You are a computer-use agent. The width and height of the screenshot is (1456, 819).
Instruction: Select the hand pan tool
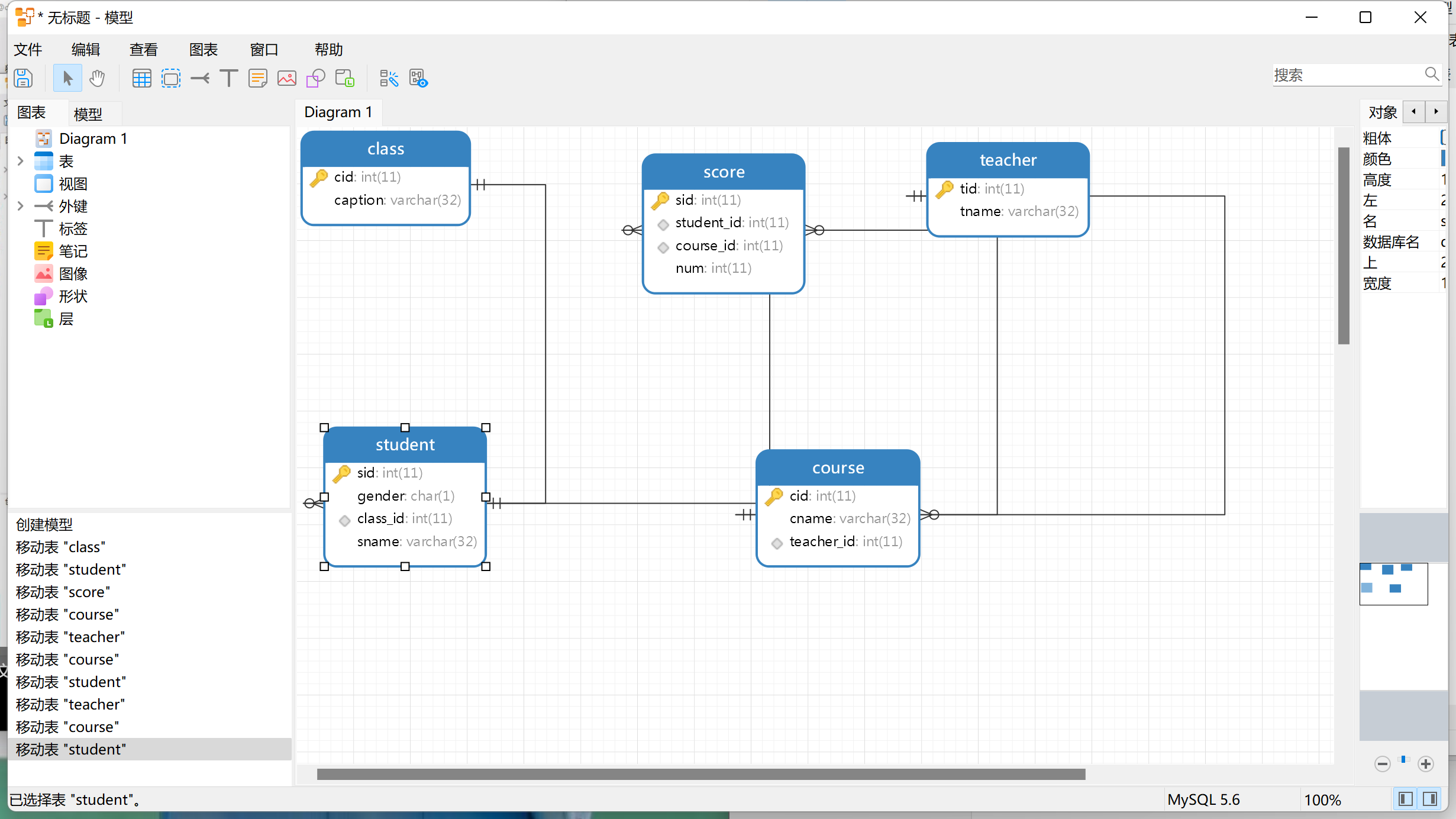click(97, 78)
